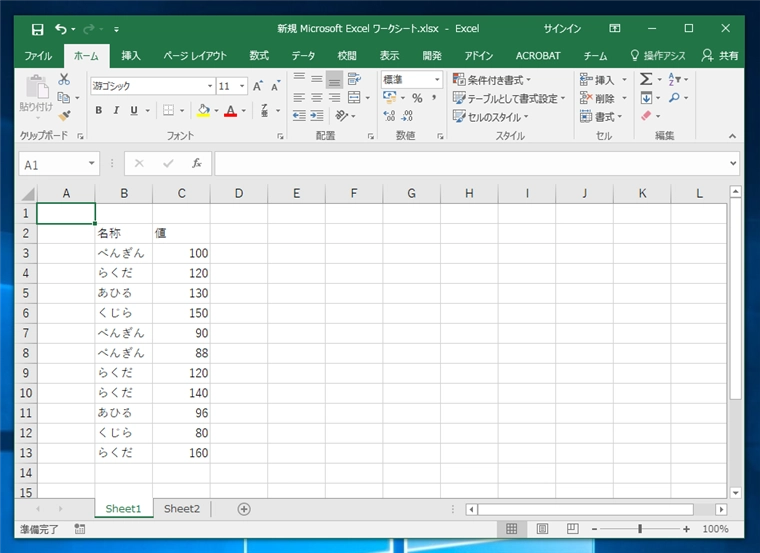
Task: Increase the cell indent
Action: click(317, 115)
